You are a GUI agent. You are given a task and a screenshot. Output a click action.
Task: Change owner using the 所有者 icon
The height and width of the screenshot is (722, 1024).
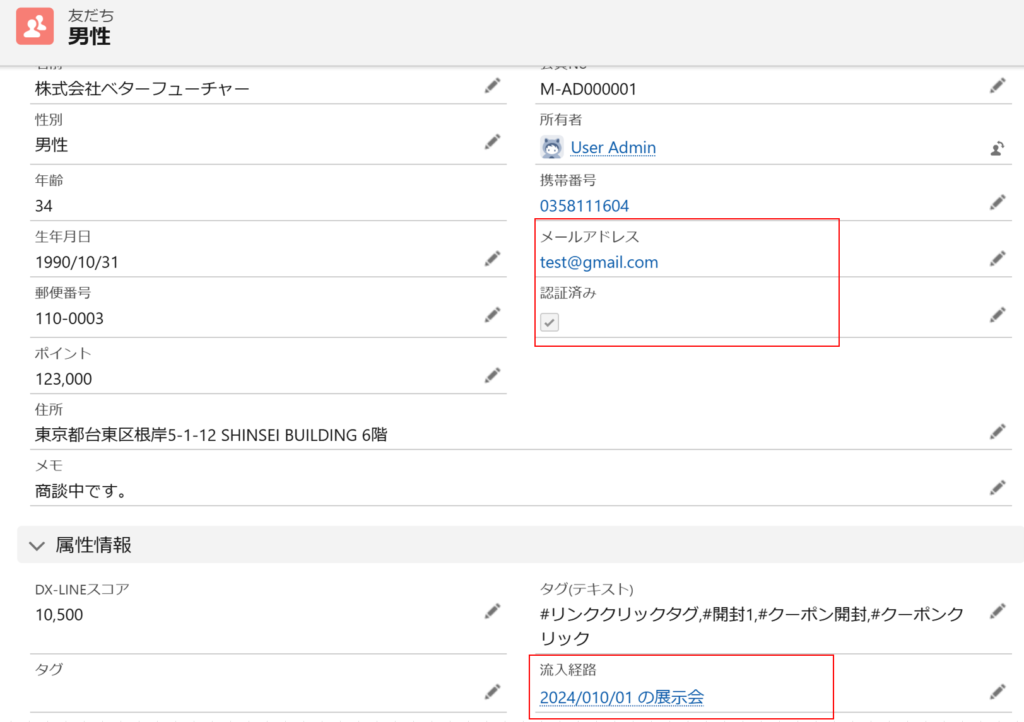tap(996, 149)
